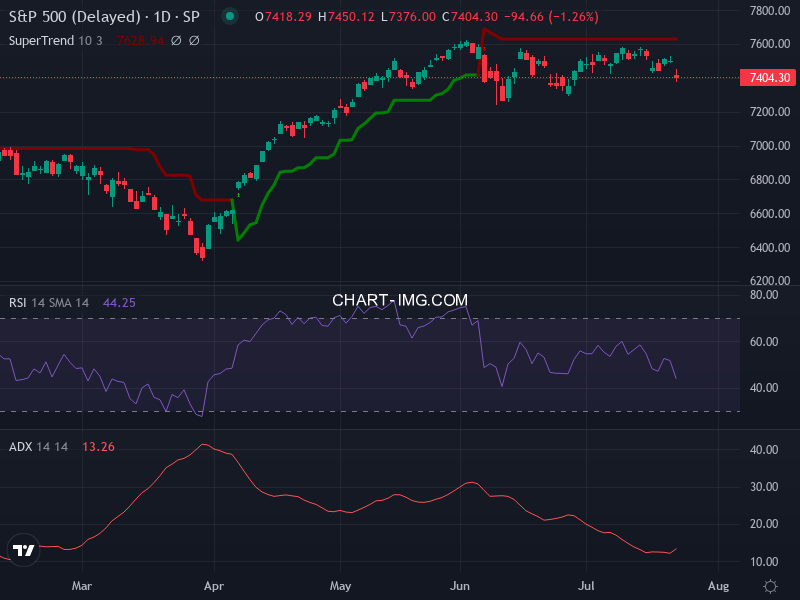800x600 pixels.
Task: Click the May label on time axis
Action: pyautogui.click(x=340, y=586)
